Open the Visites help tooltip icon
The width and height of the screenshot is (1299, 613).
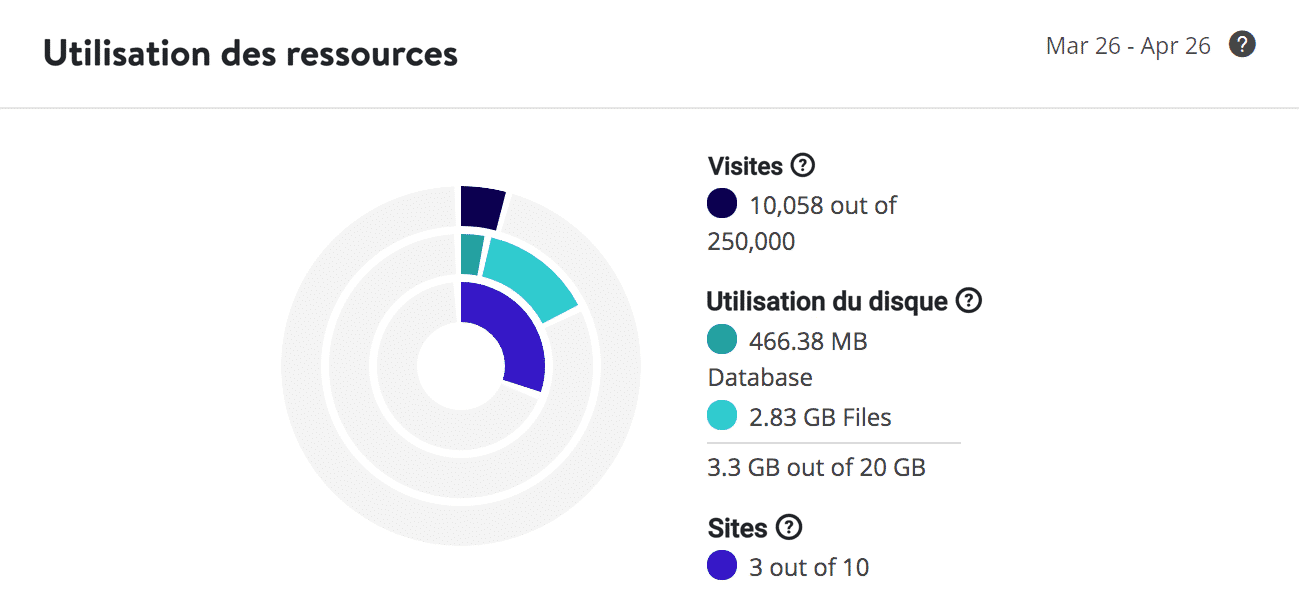coord(805,165)
